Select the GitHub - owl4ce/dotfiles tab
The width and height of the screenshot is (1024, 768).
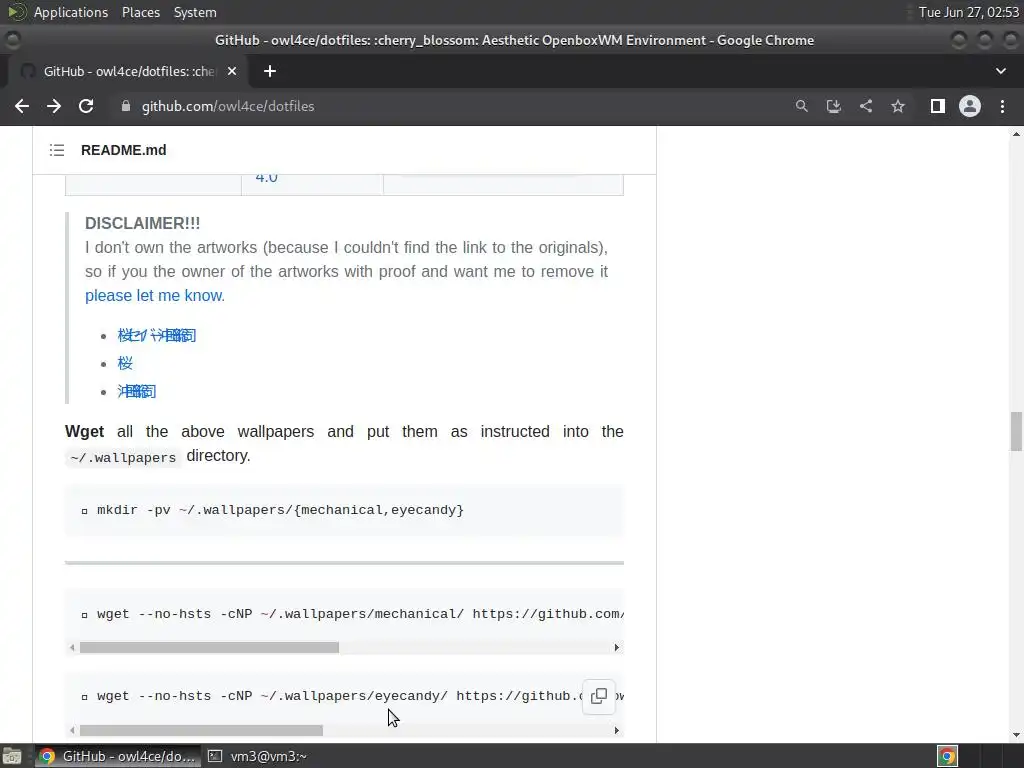click(x=129, y=71)
